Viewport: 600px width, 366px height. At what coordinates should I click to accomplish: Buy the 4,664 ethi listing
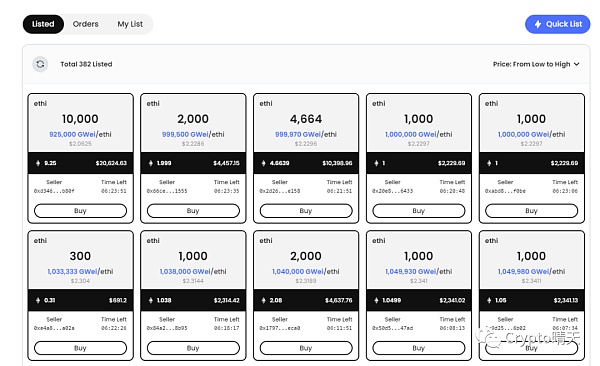306,211
